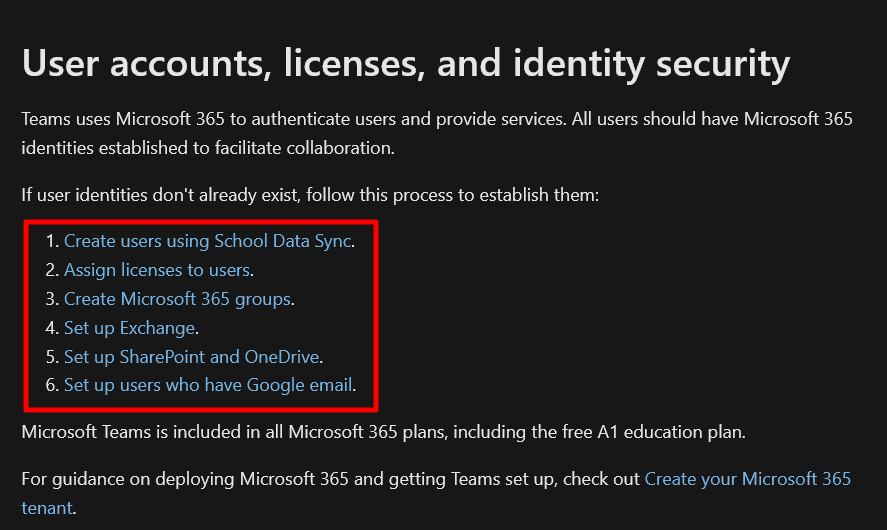Click list number 6 beside Google email
This screenshot has width=887, height=530.
52,385
